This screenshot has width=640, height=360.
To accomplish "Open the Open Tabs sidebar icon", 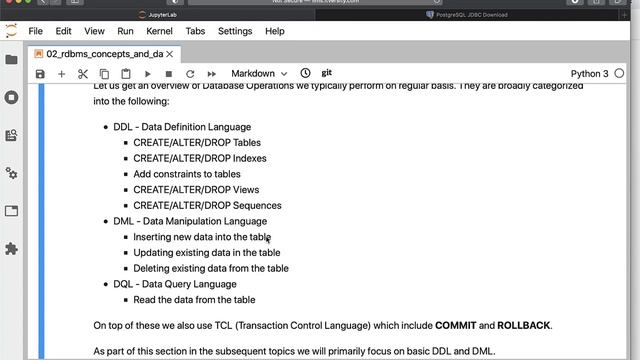I will click(11, 211).
